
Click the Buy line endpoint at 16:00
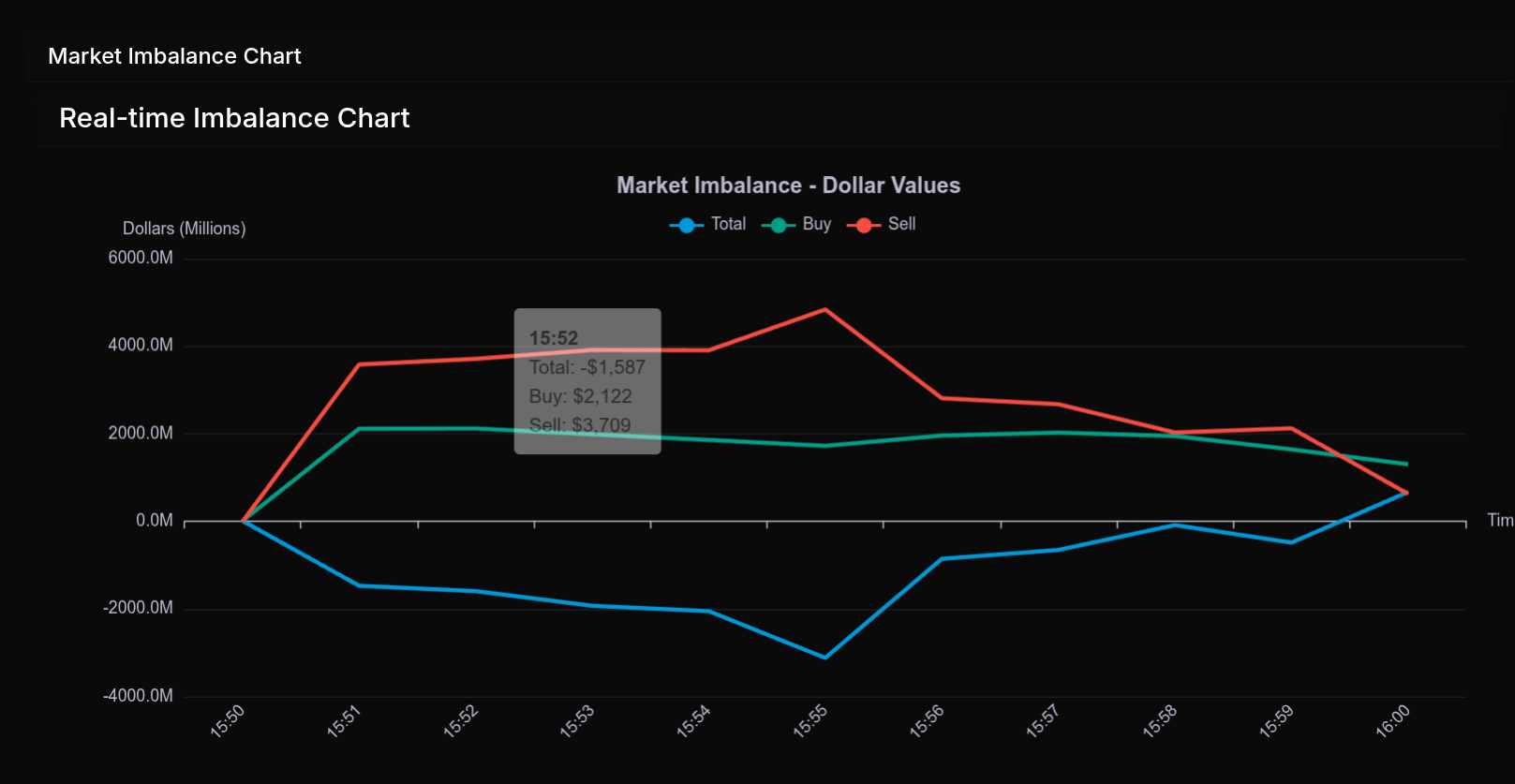(1406, 464)
